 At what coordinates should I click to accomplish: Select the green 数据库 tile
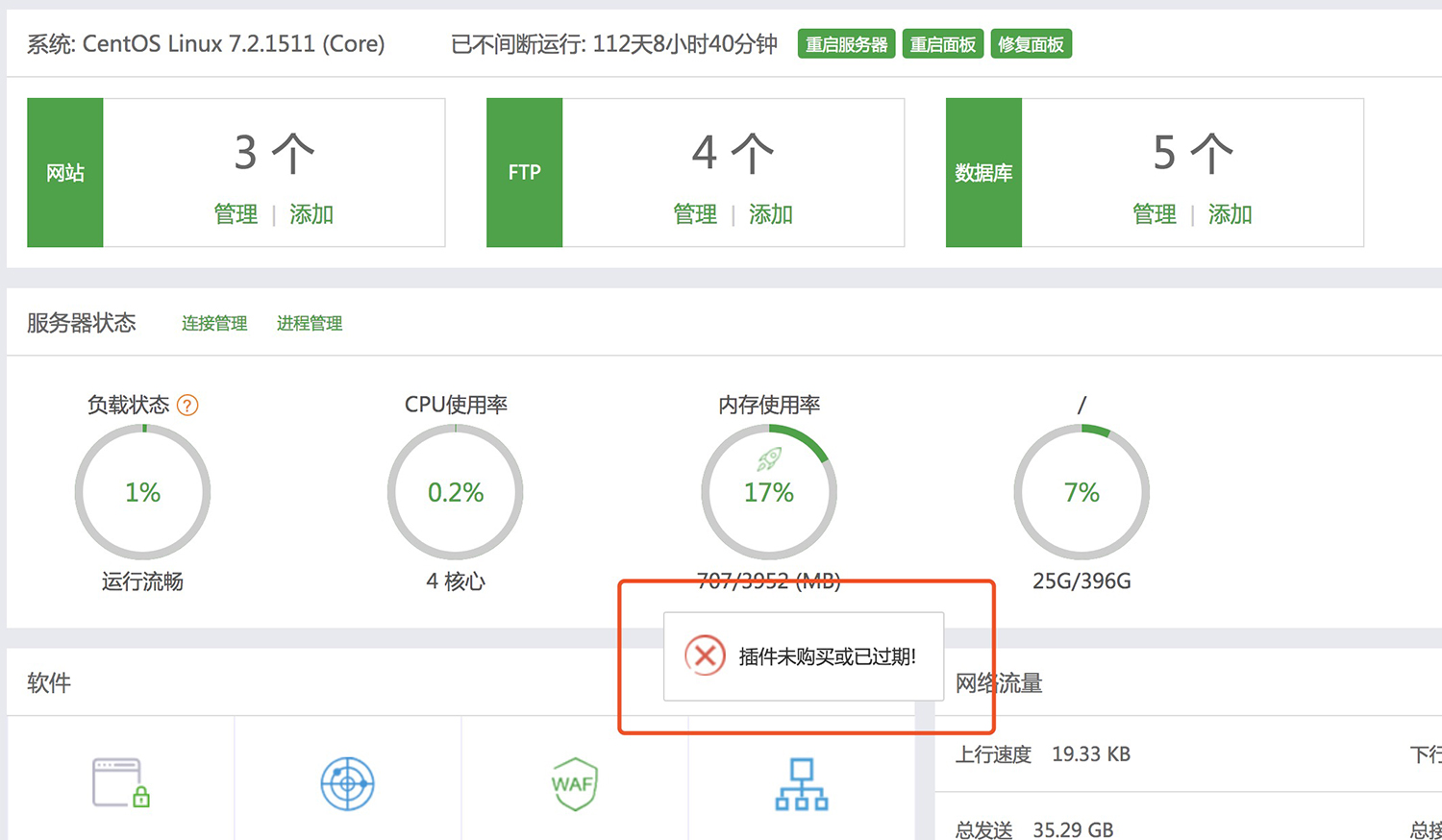983,173
